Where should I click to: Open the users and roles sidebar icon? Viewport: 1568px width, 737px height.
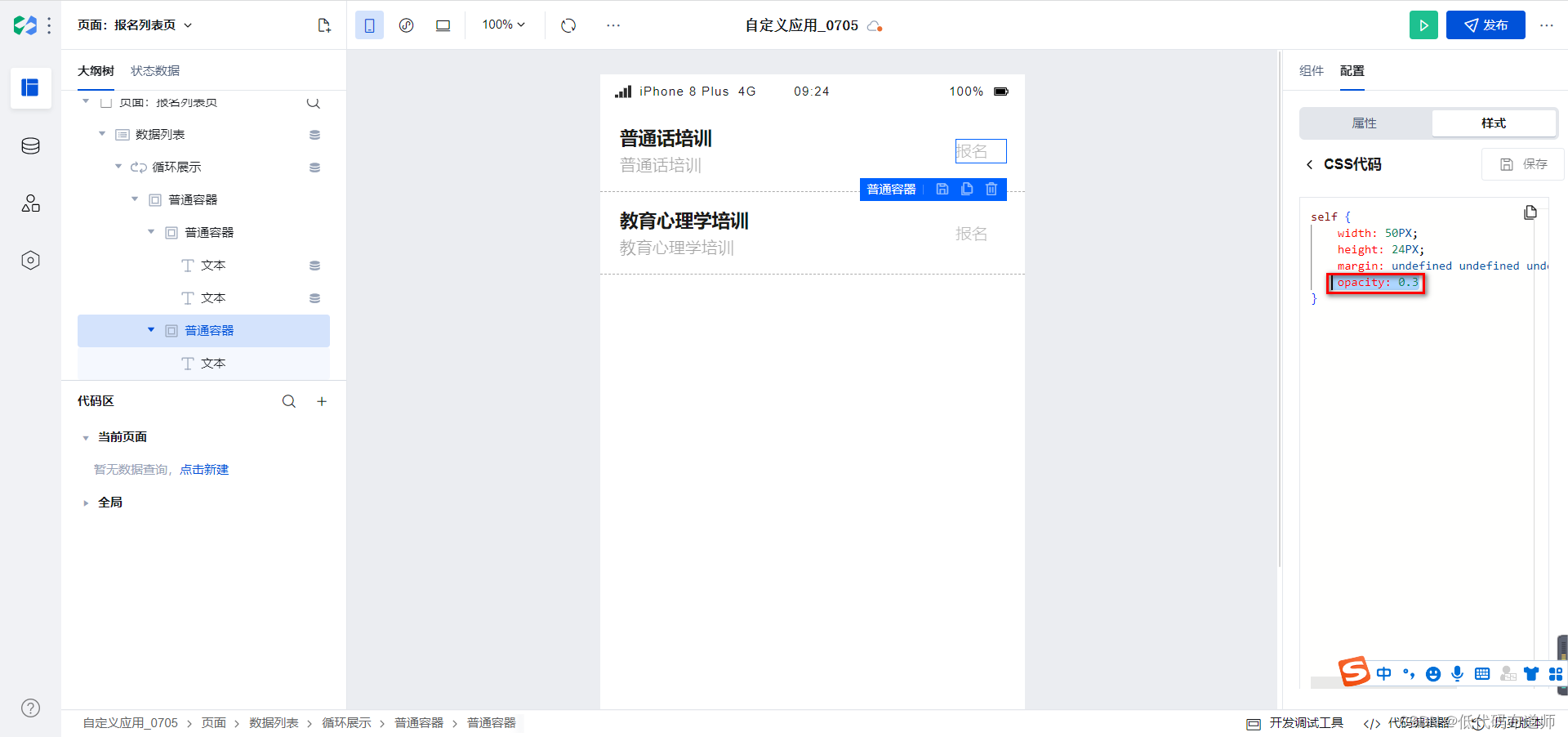tap(30, 203)
